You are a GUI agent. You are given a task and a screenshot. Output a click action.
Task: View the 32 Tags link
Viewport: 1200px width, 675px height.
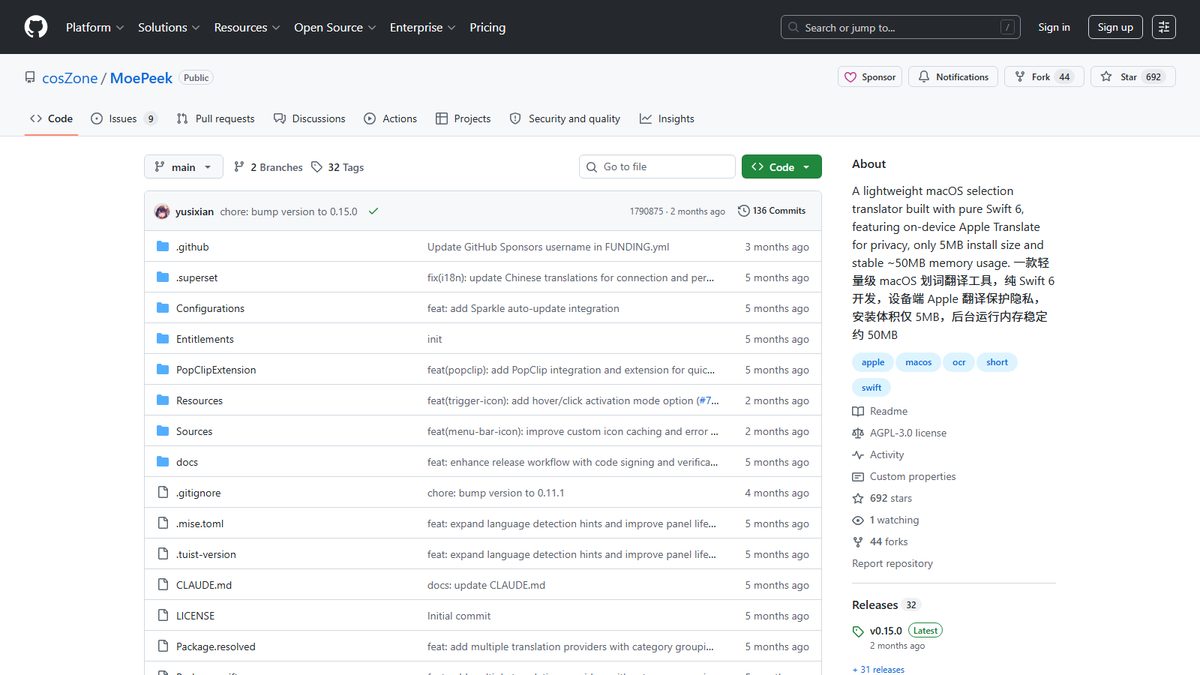point(337,167)
